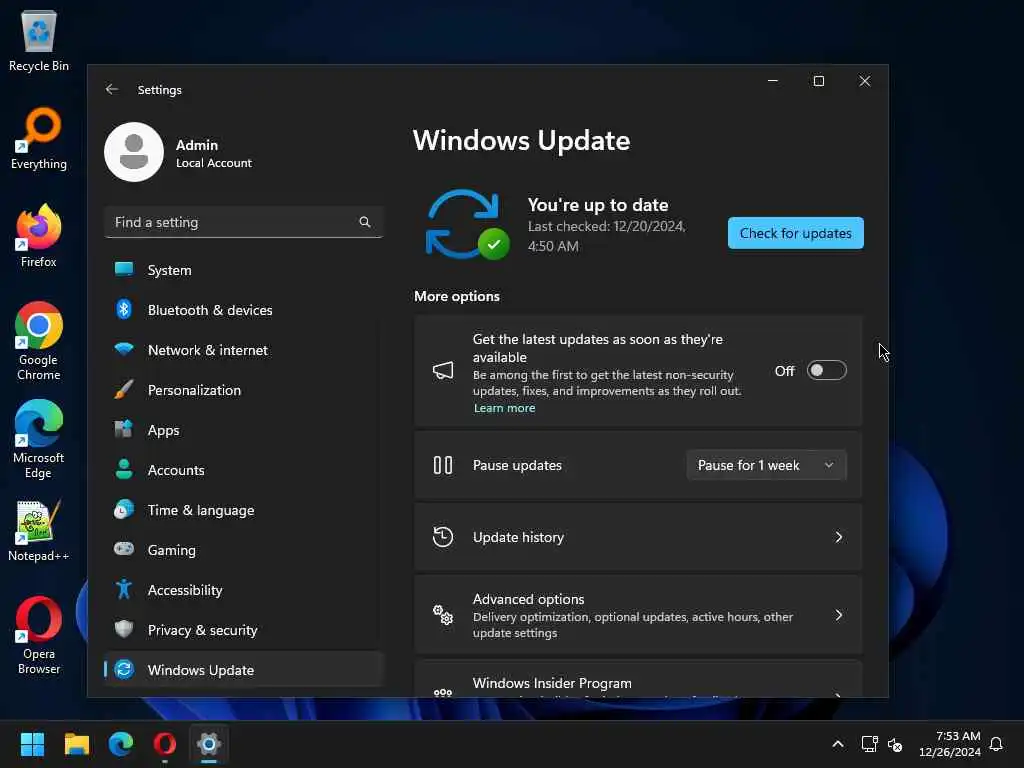This screenshot has width=1024, height=768.
Task: Select Personalization in sidebar
Action: (x=244, y=390)
